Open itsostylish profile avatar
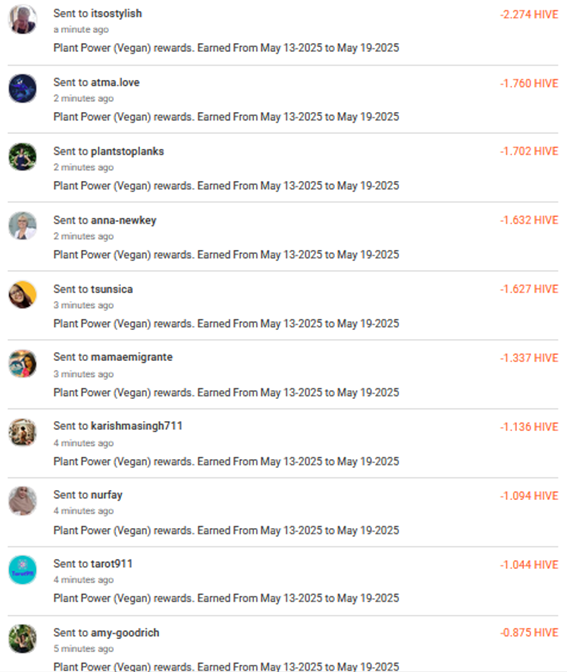 [23, 19]
